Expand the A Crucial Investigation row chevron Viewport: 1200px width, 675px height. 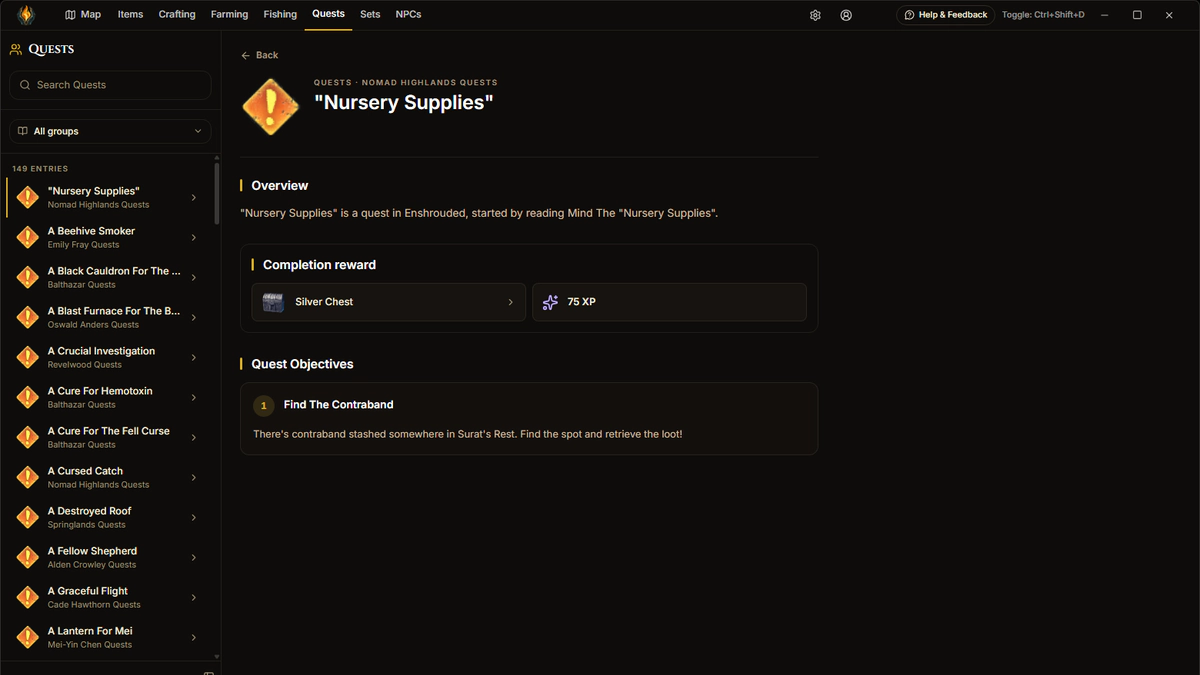pos(194,357)
